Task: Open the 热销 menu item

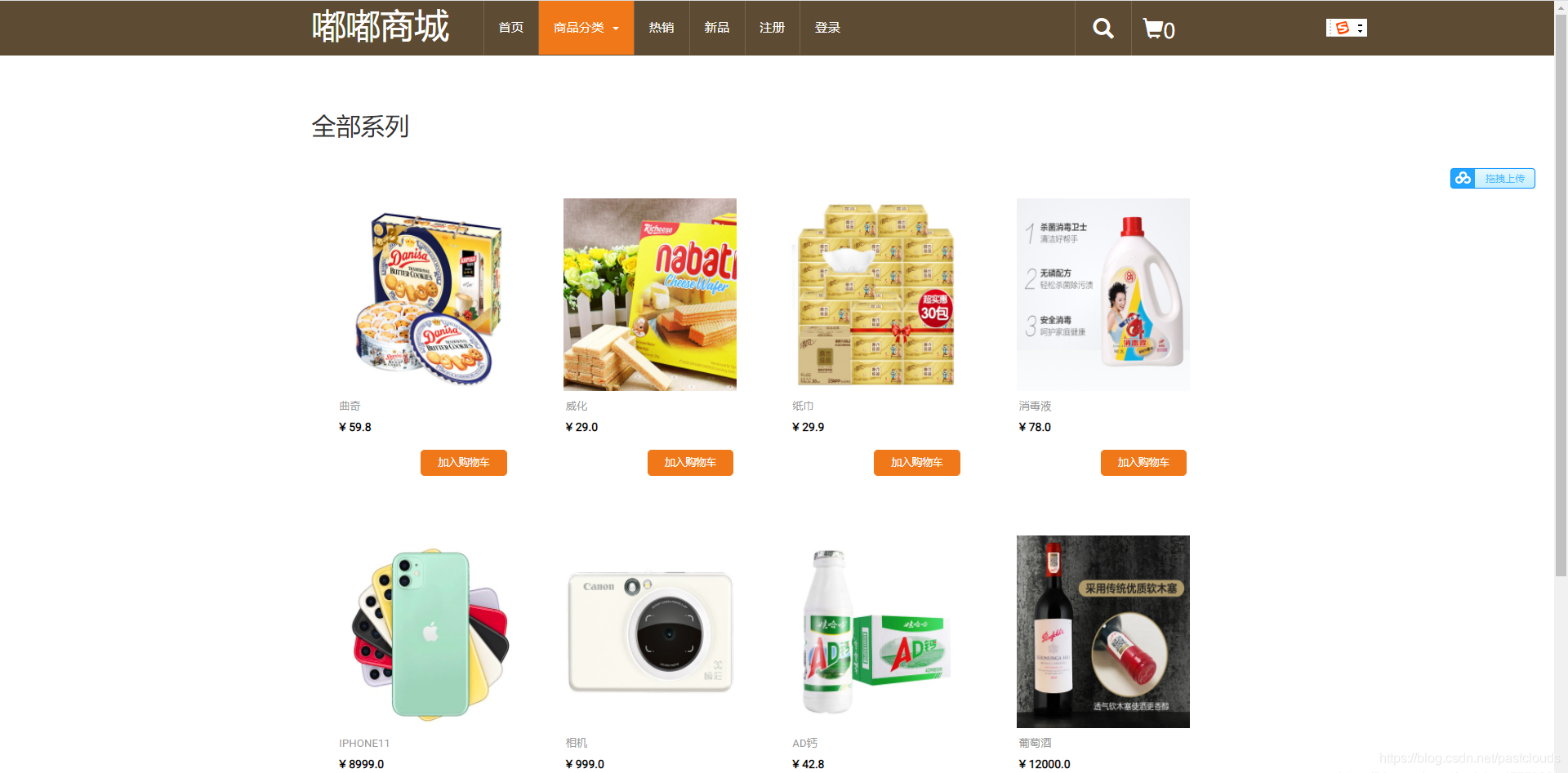Action: click(661, 28)
